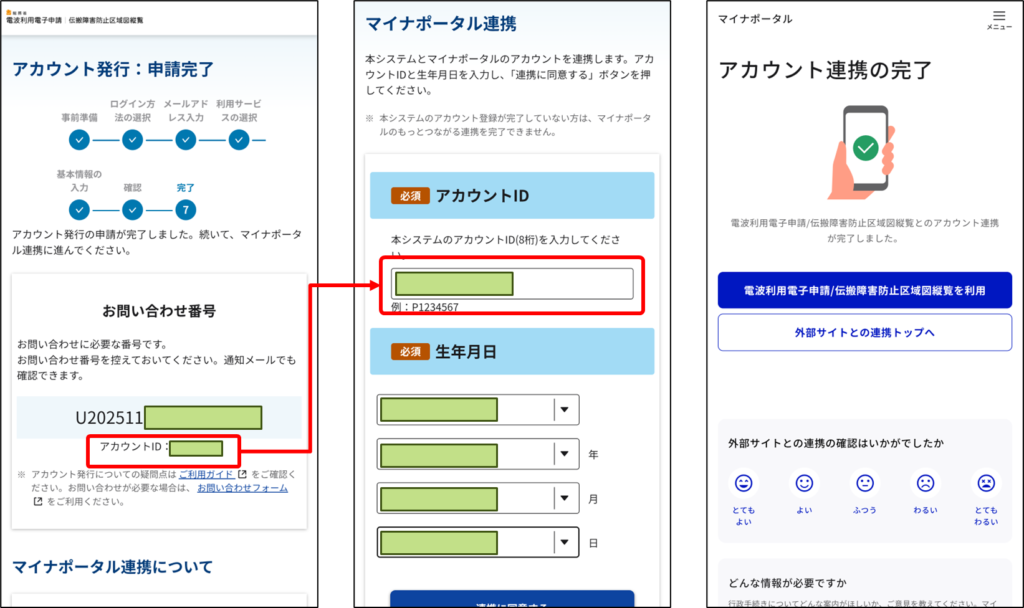The width and height of the screenshot is (1024, 608).
Task: Click the マイナポータル header title
Action: (x=755, y=19)
